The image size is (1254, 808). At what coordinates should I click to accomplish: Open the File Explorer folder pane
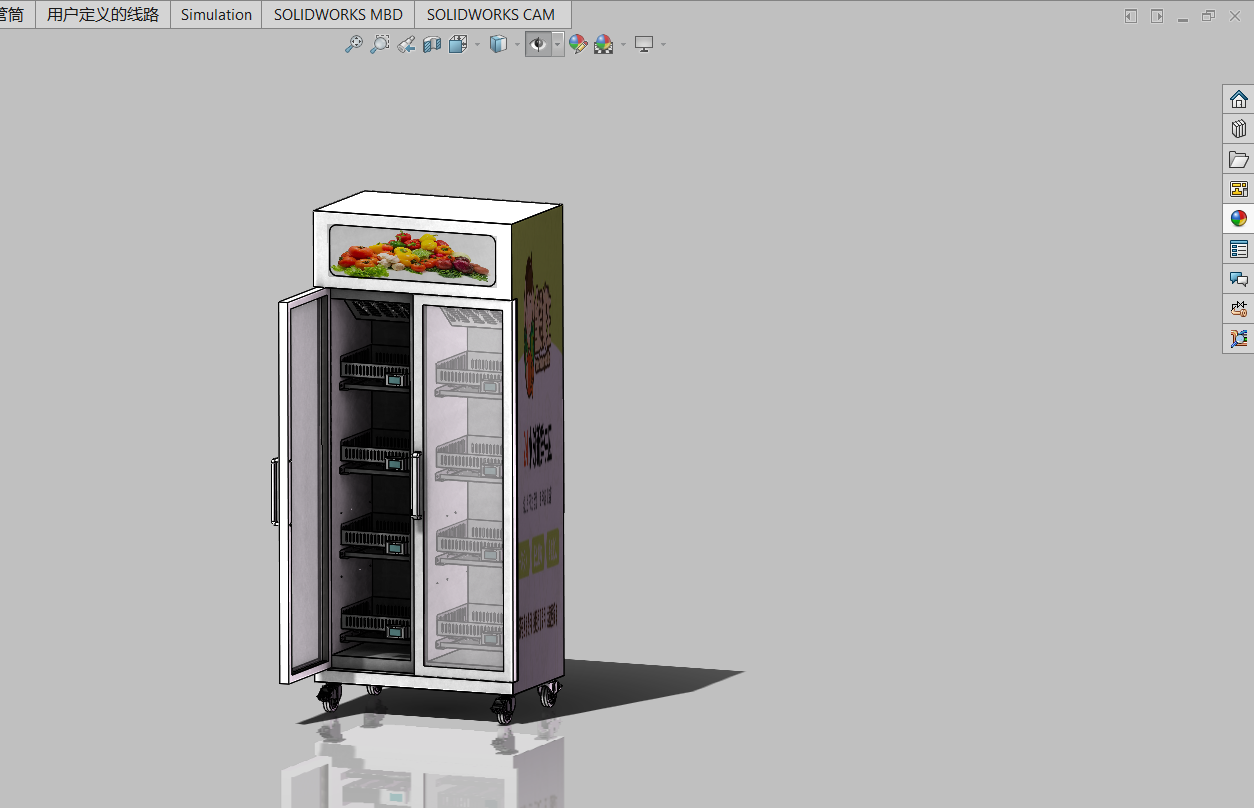1239,159
